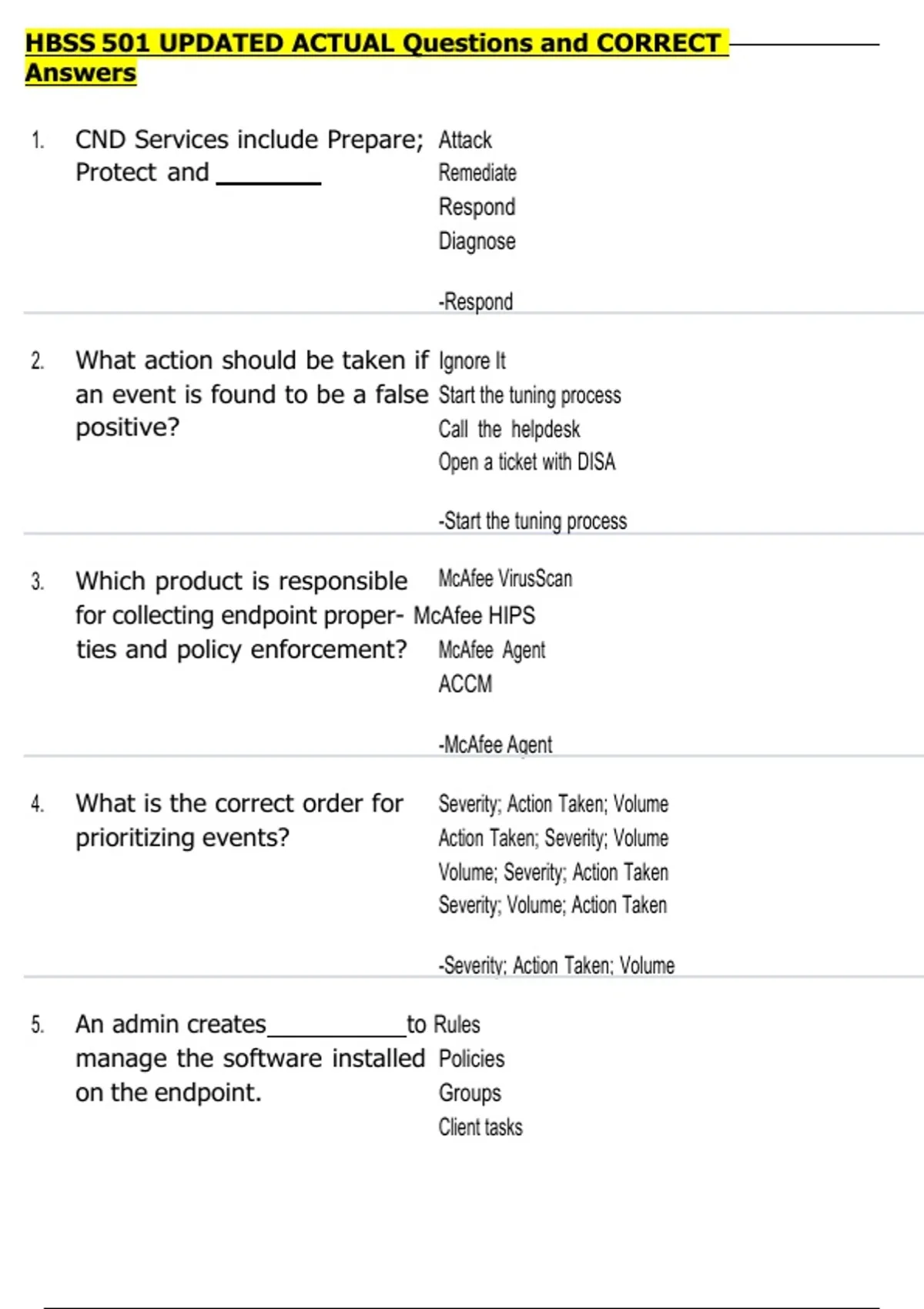
Task: Choose the 'ACCM' answer option
Action: pos(465,684)
